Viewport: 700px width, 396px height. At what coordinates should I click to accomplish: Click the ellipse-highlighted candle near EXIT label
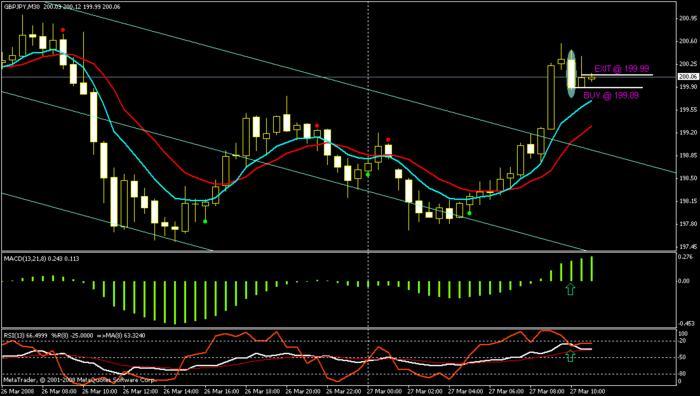(x=571, y=74)
